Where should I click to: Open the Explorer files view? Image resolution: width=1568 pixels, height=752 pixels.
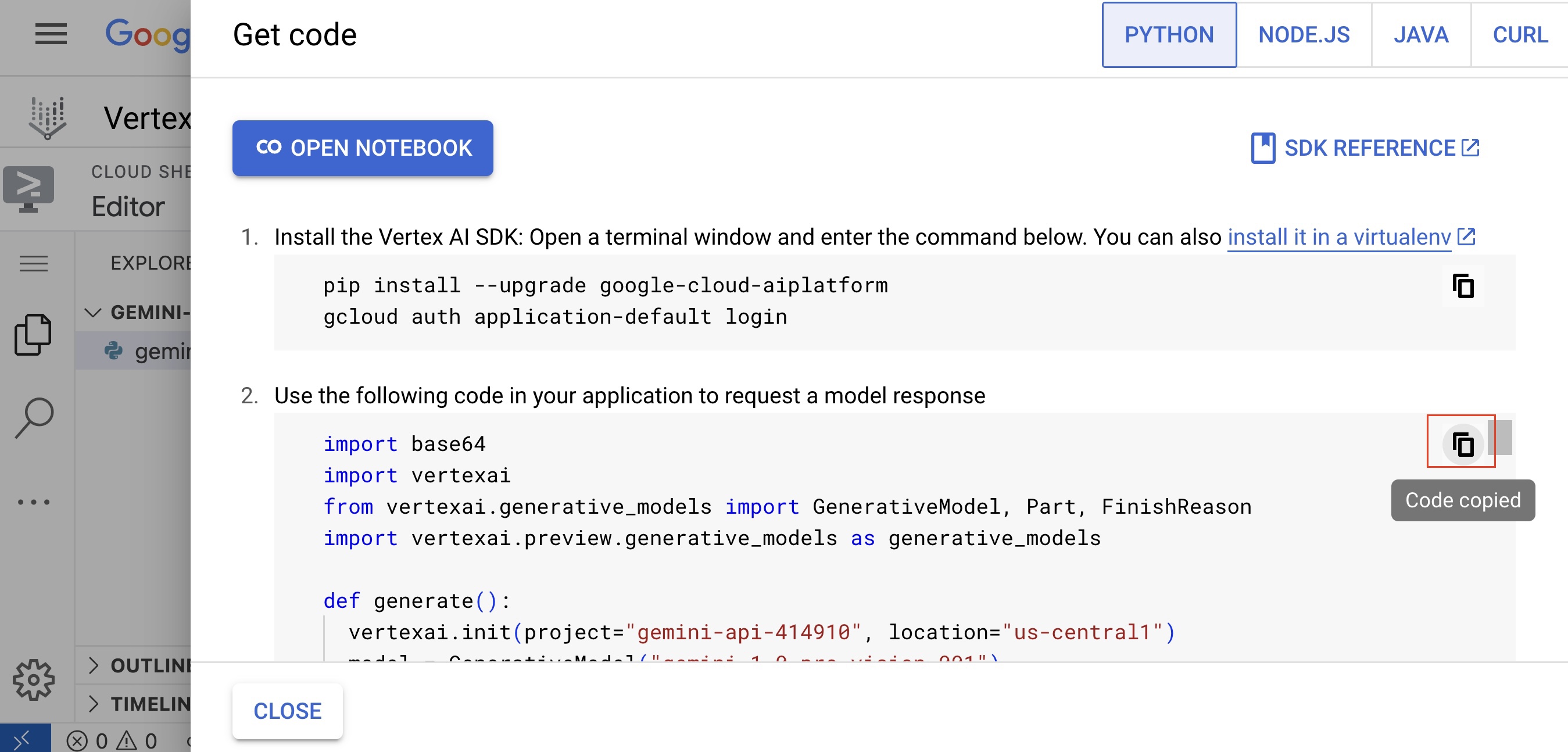pyautogui.click(x=34, y=333)
